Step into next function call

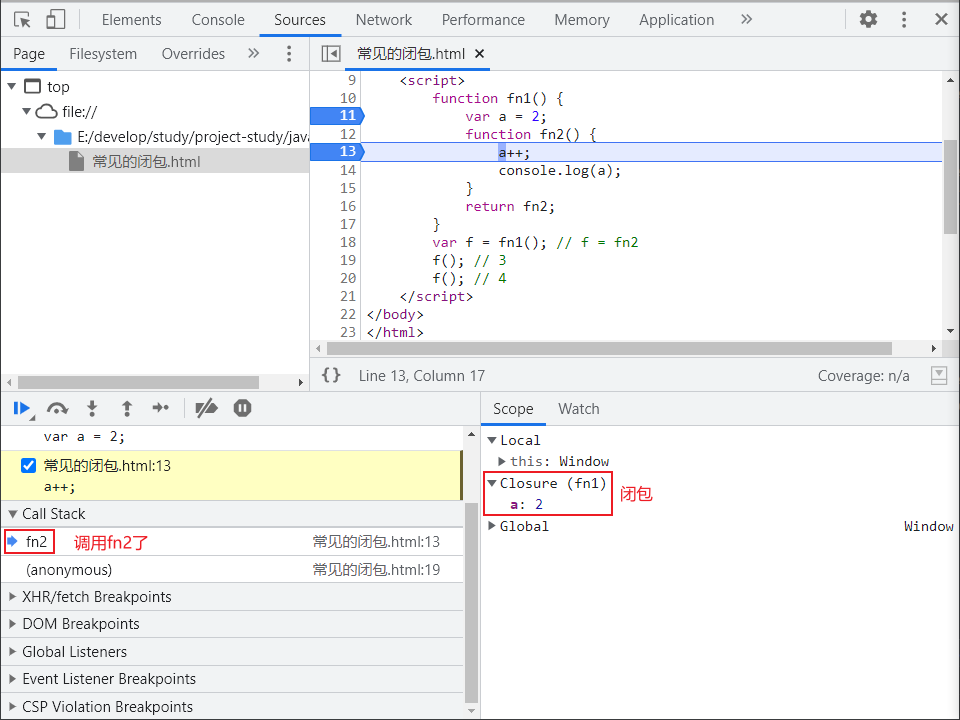pyautogui.click(x=92, y=408)
